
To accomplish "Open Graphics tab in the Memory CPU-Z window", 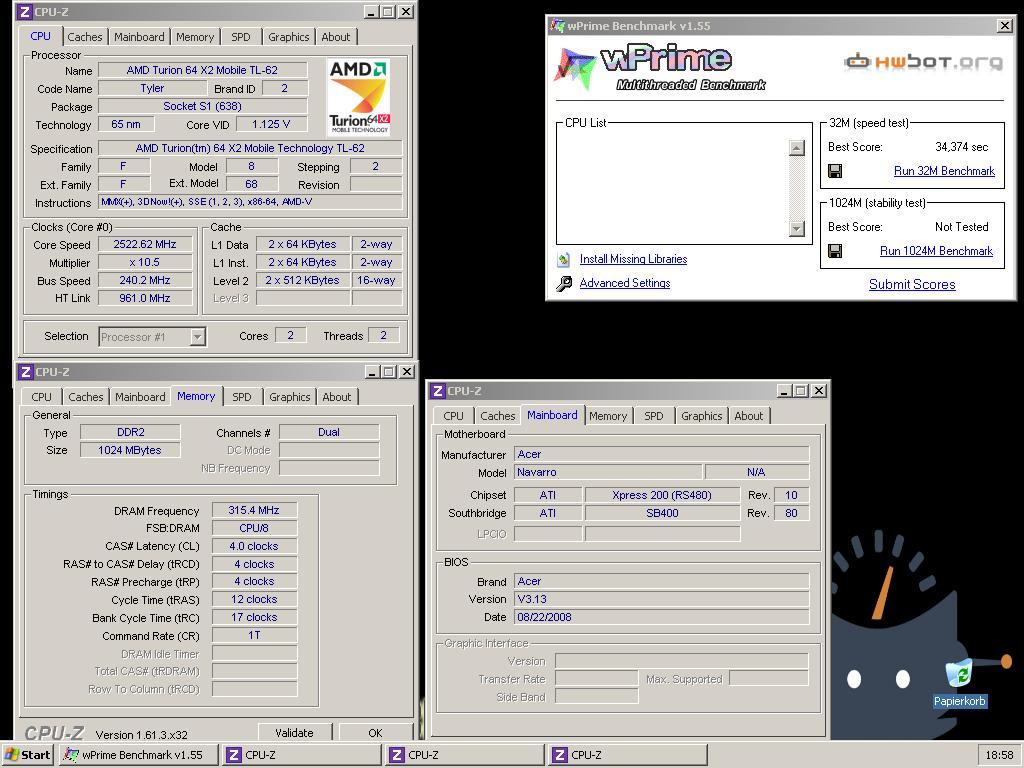I will (289, 397).
